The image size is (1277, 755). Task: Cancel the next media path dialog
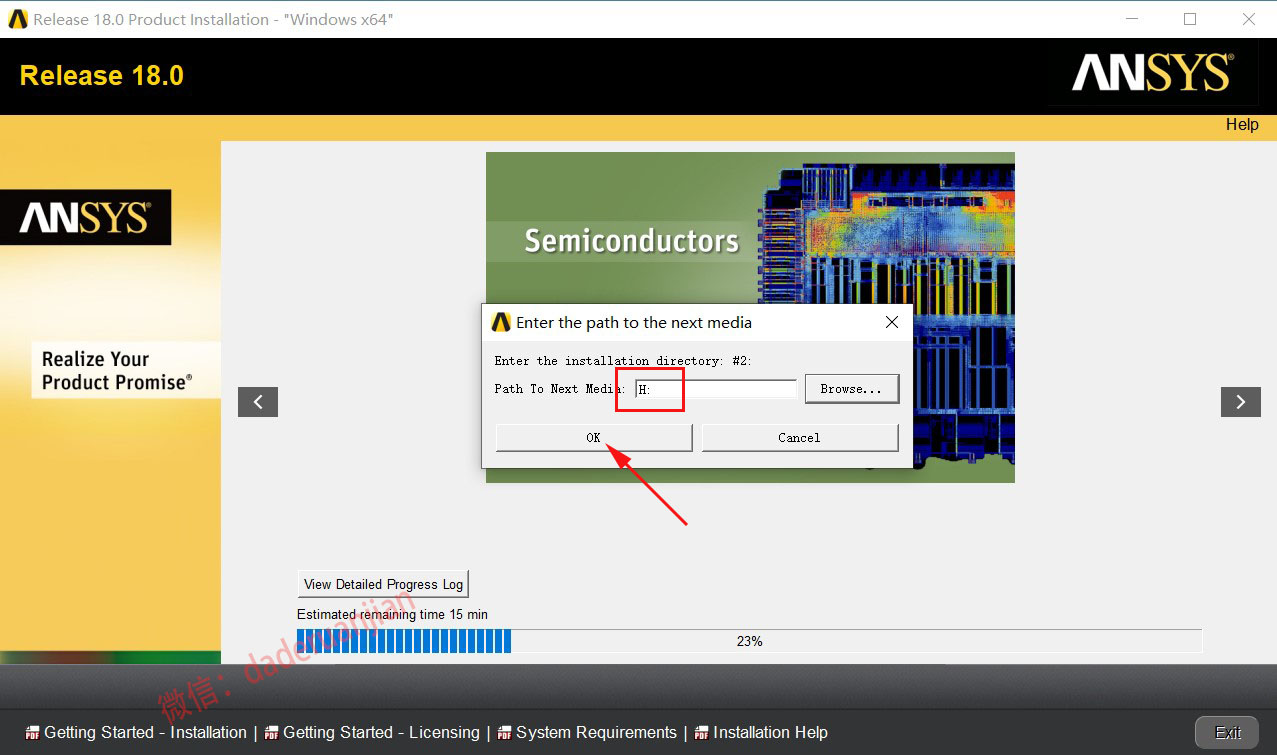(800, 437)
